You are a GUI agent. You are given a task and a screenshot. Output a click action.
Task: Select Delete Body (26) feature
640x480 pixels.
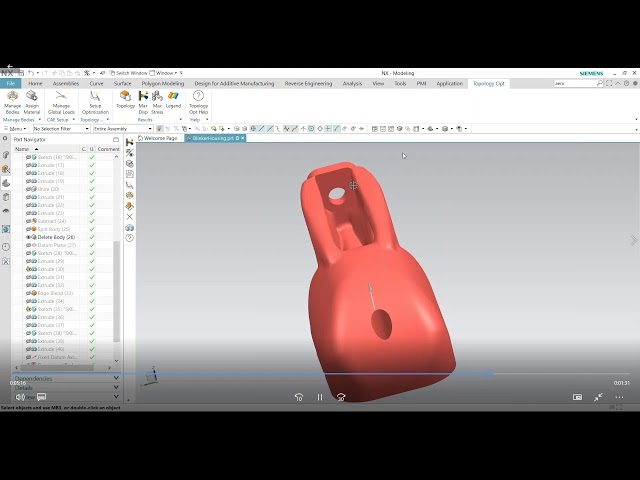point(56,237)
